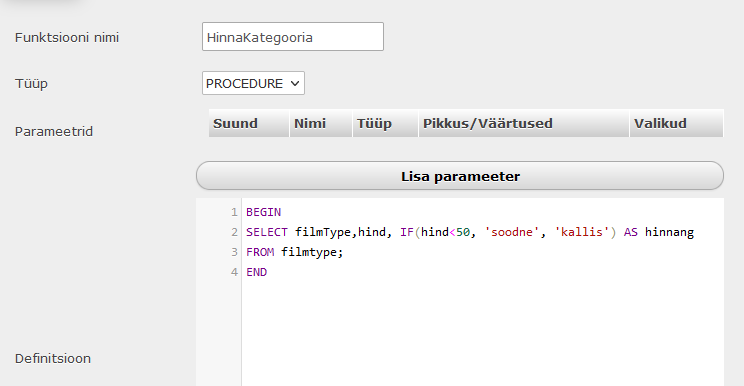The height and width of the screenshot is (386, 744).
Task: Select the Nimi column header
Action: pos(321,123)
